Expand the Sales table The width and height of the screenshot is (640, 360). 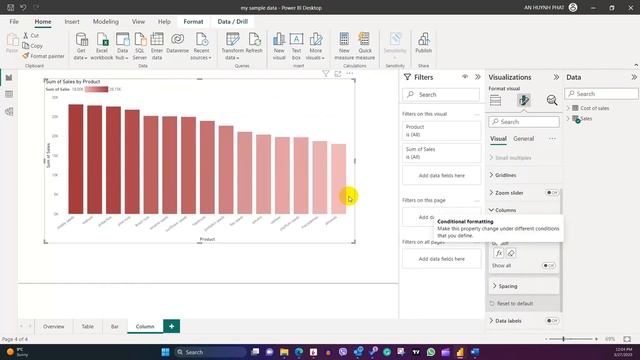[x=568, y=119]
